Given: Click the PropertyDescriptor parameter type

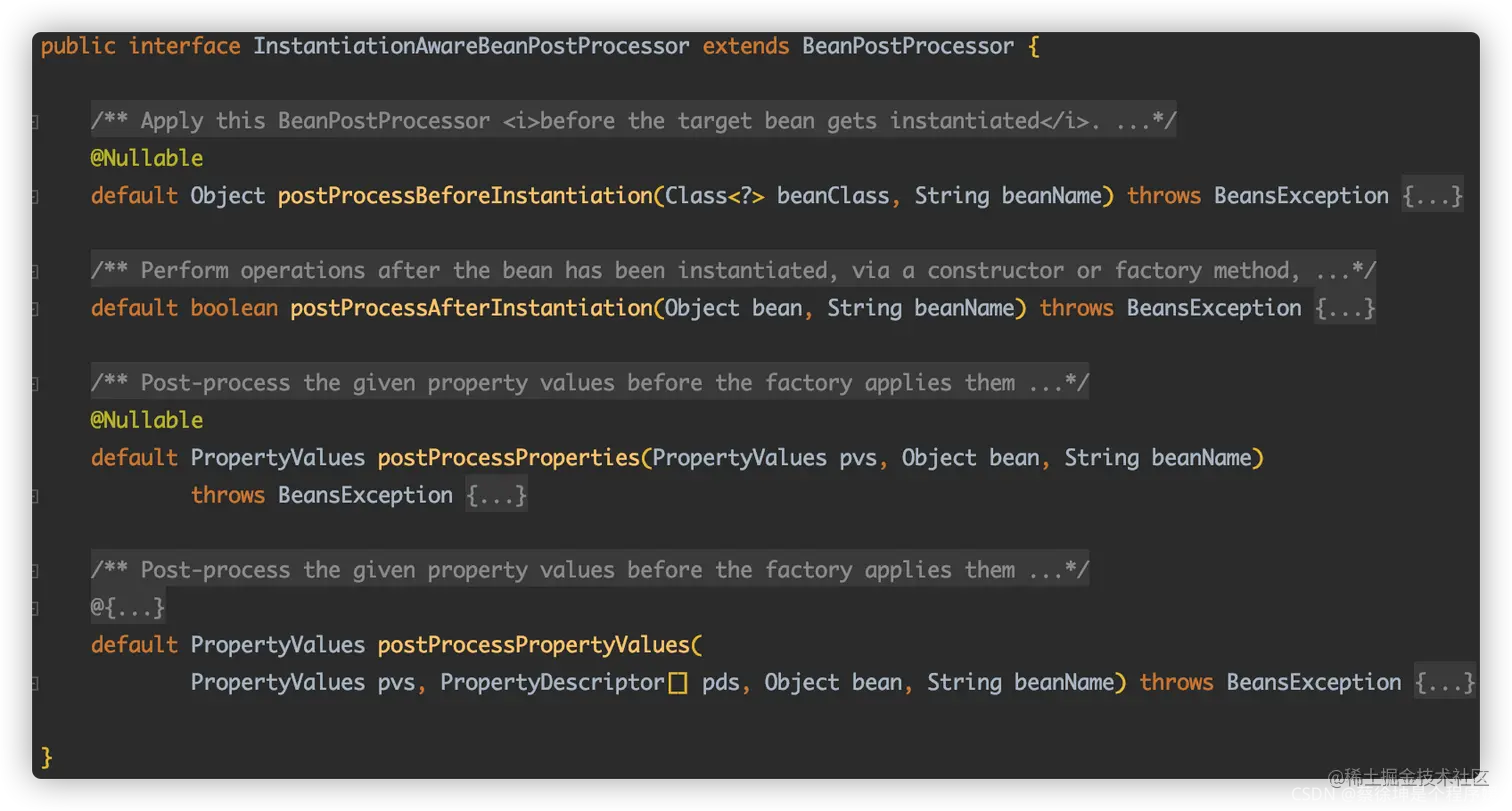Looking at the screenshot, I should point(552,682).
